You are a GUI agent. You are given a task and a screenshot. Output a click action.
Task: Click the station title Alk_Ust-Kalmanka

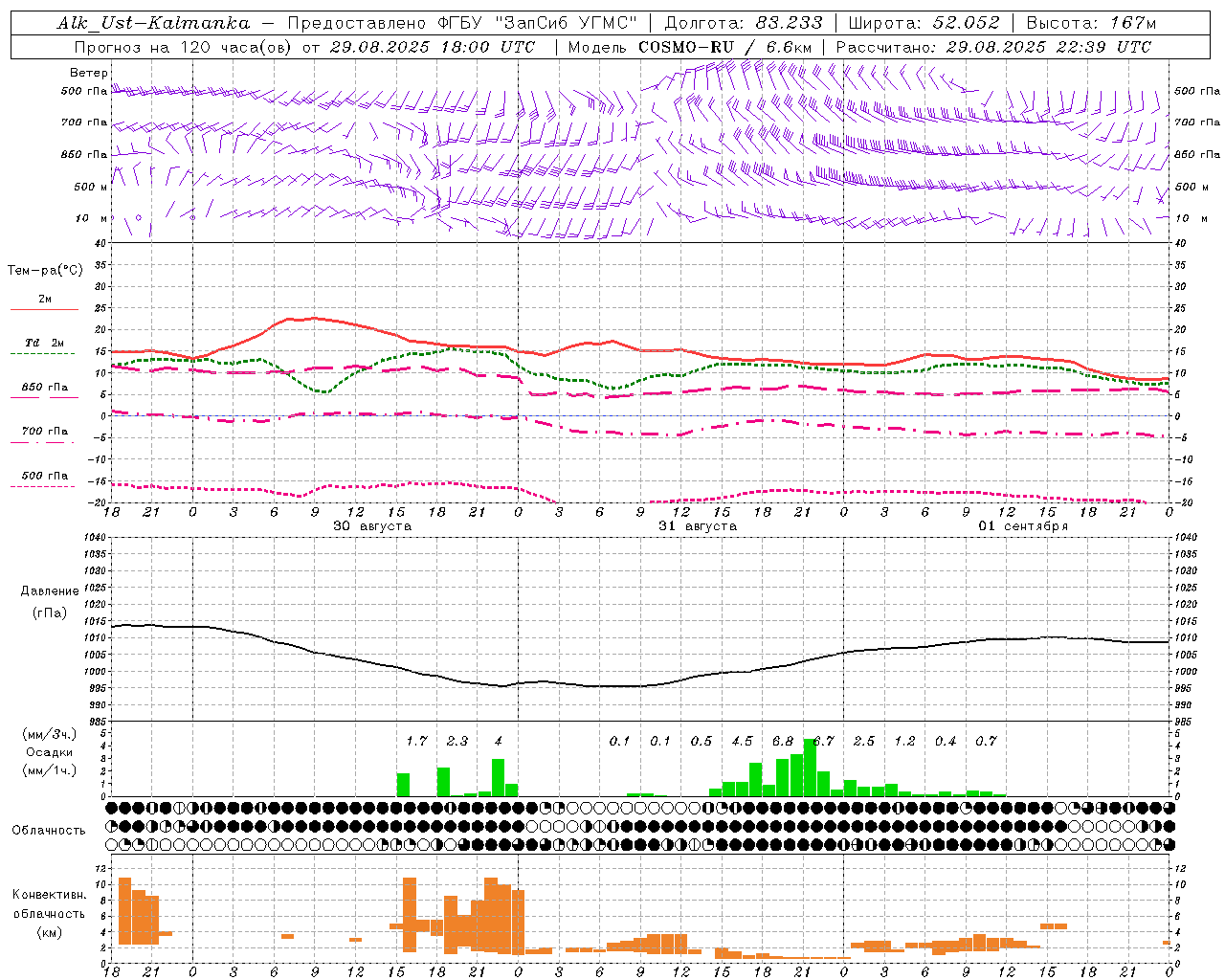point(153,23)
